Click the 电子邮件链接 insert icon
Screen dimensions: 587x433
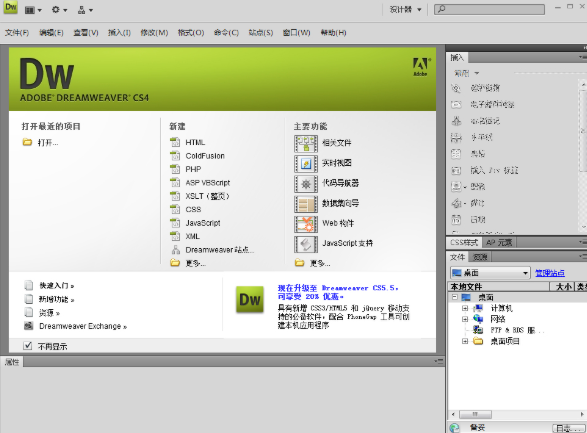[456, 105]
